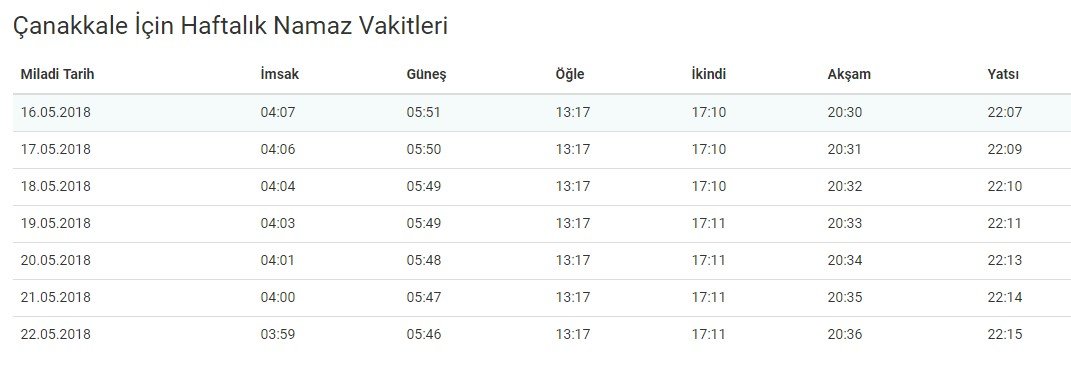Click the 03:59 İmsak time
1071x369 pixels.
click(x=278, y=334)
